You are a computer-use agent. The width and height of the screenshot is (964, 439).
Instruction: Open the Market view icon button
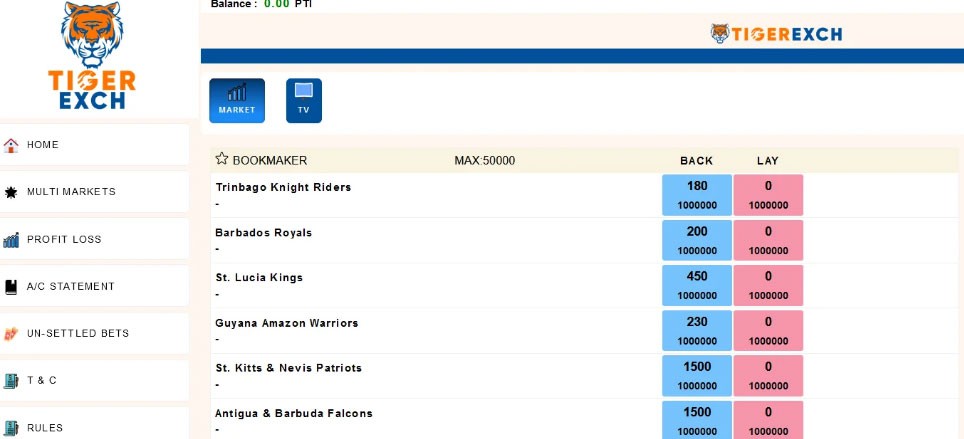click(237, 100)
